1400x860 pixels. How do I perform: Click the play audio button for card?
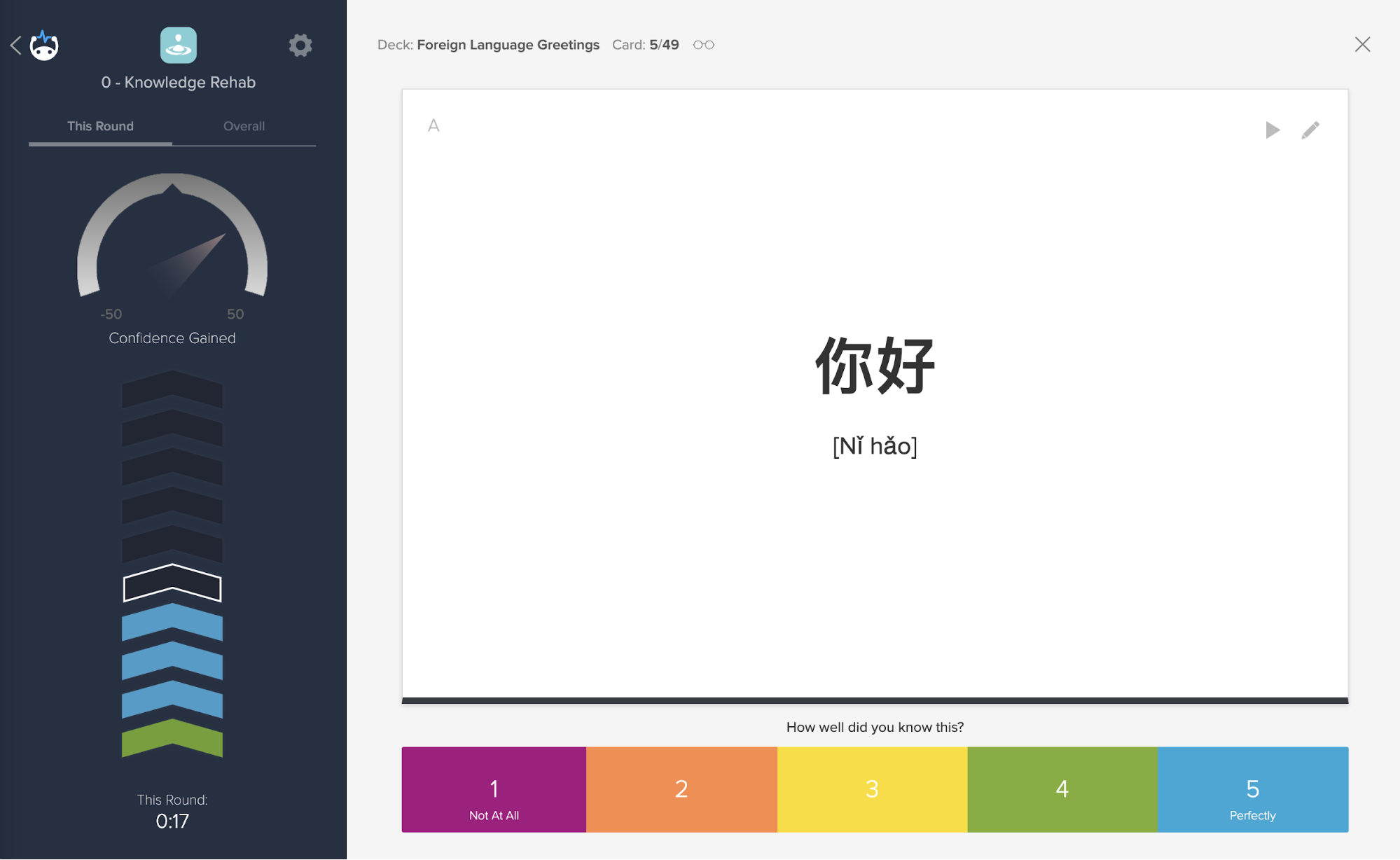[1273, 130]
